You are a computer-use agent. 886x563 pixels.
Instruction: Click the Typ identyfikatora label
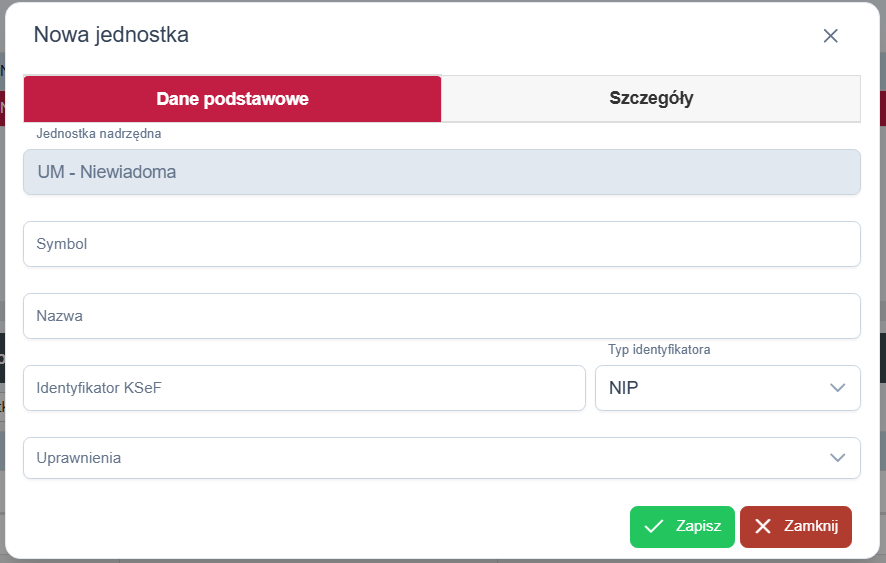[x=659, y=350]
